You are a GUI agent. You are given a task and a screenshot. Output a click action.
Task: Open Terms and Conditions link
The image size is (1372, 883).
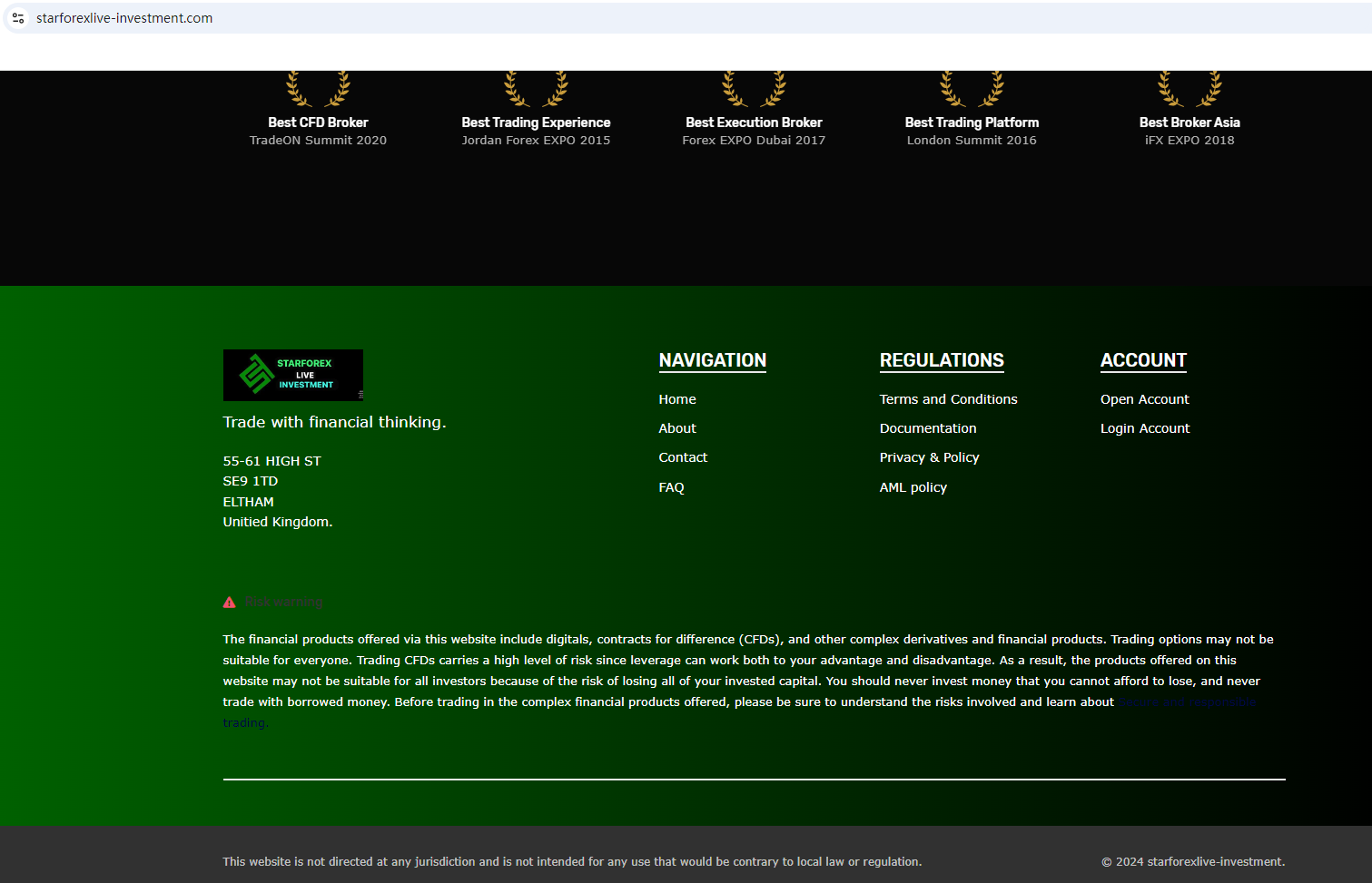pos(948,399)
